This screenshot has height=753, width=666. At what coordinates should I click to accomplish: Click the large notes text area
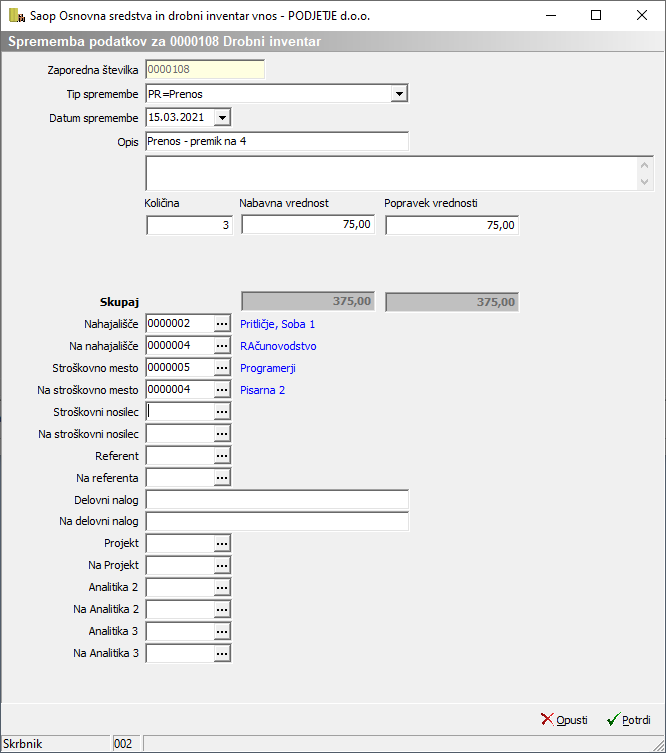(399, 173)
